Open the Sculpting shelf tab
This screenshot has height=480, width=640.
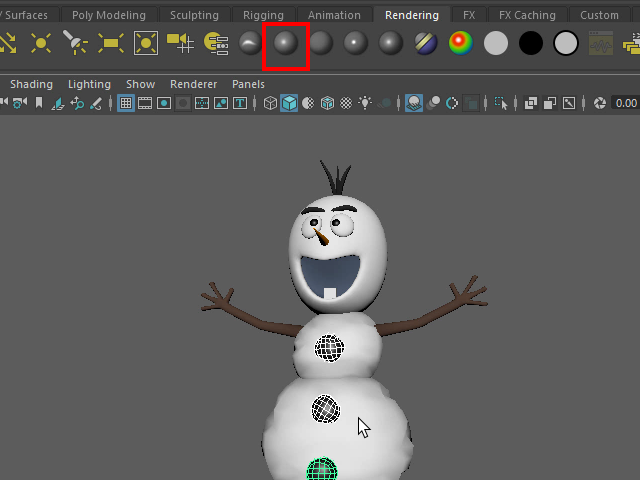coord(194,15)
